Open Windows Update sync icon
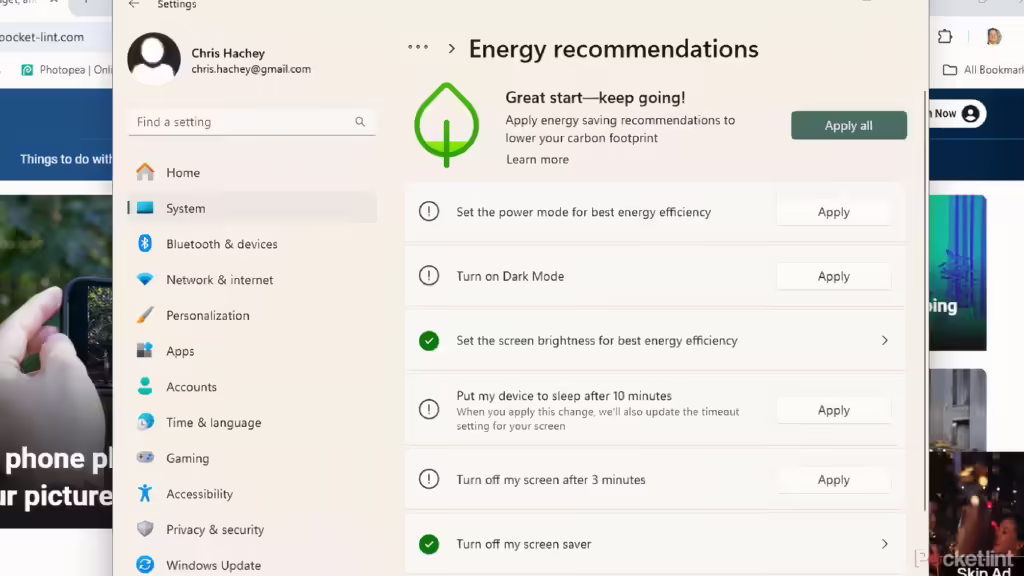Viewport: 1024px width, 576px height. [x=145, y=565]
